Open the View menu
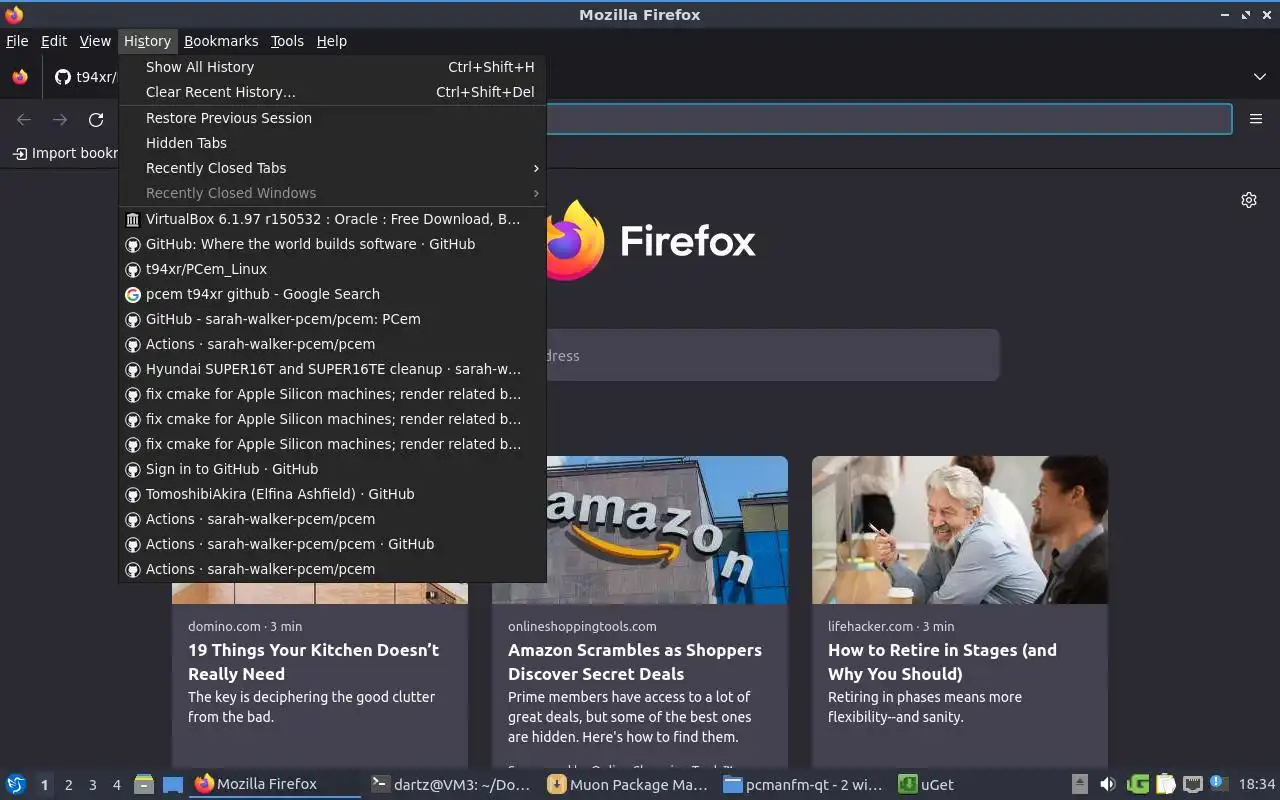The width and height of the screenshot is (1280, 800). point(95,41)
